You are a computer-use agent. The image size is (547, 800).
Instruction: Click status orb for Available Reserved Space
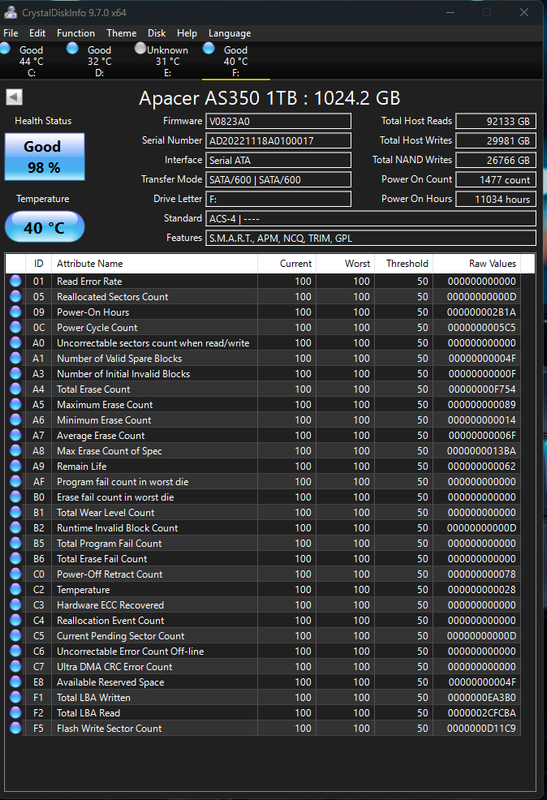point(16,682)
